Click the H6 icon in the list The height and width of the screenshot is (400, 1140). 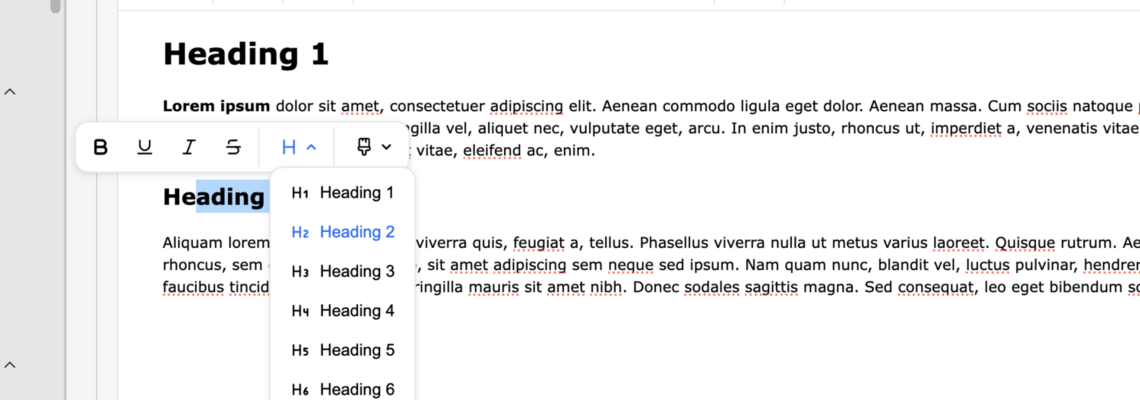pos(300,389)
